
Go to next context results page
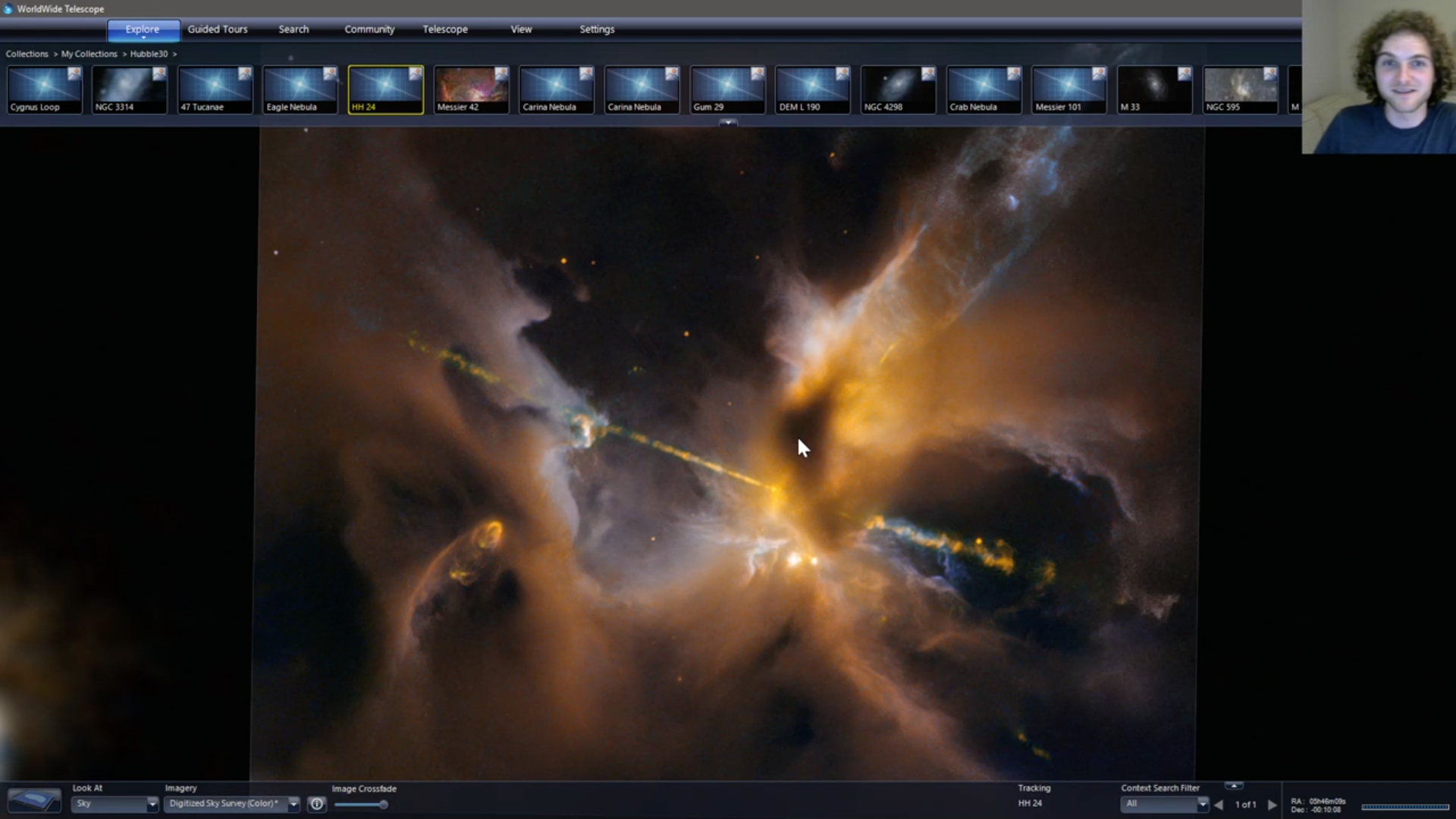click(1272, 805)
